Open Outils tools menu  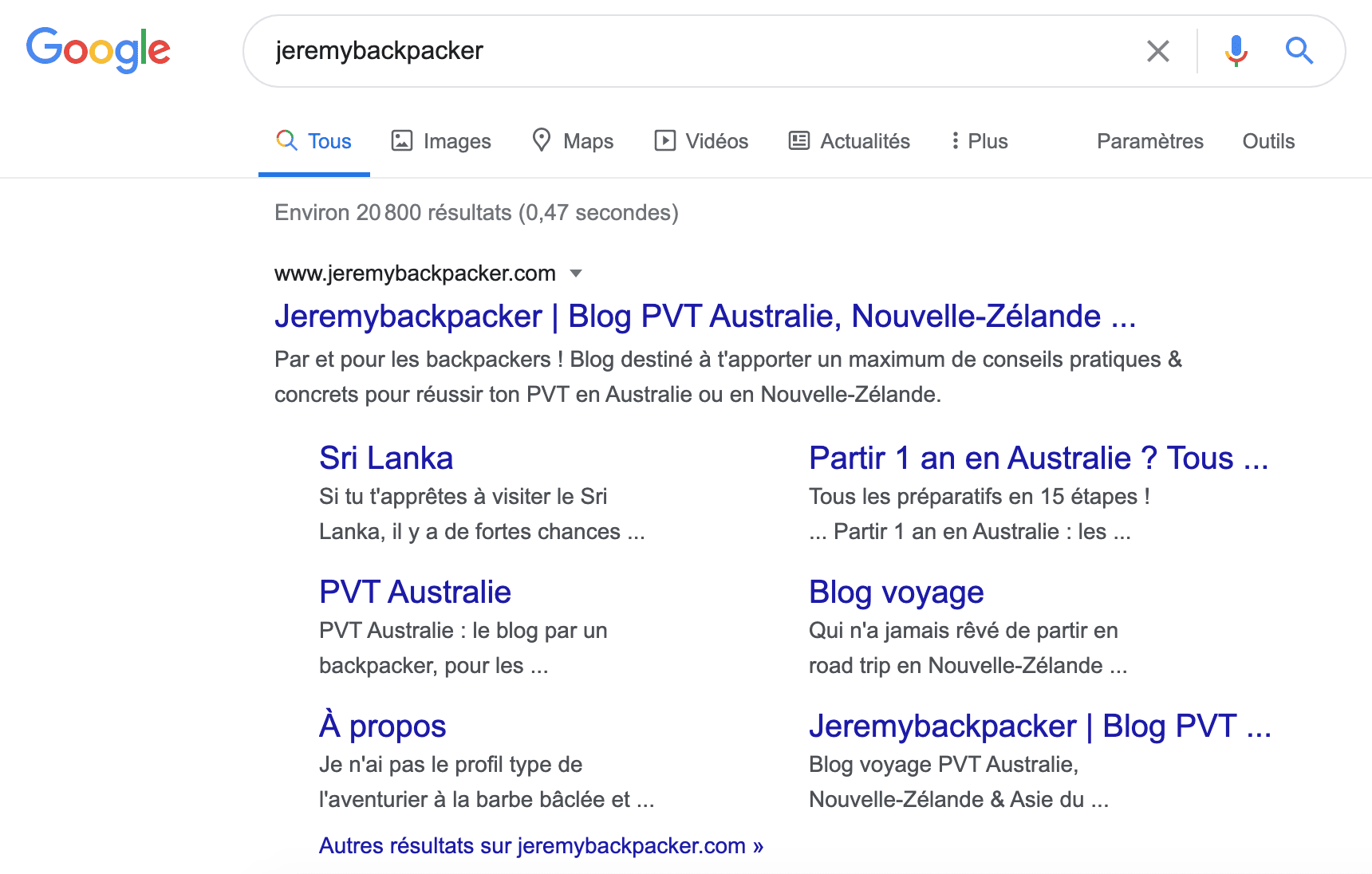pos(1268,141)
